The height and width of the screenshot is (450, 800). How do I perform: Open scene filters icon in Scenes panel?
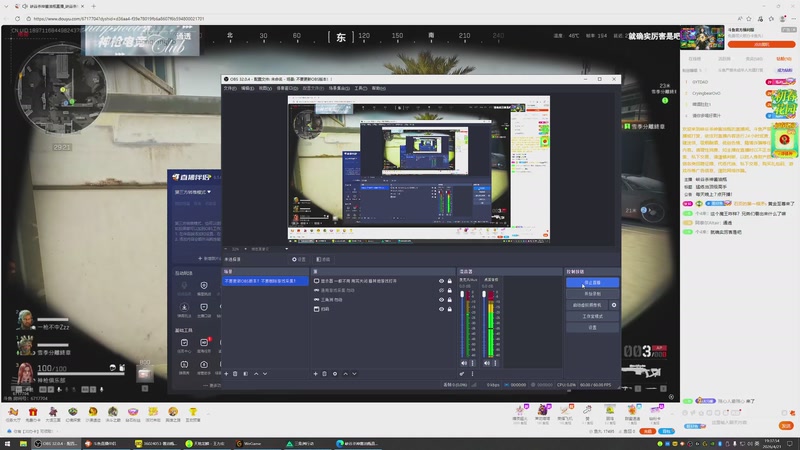tap(245, 374)
